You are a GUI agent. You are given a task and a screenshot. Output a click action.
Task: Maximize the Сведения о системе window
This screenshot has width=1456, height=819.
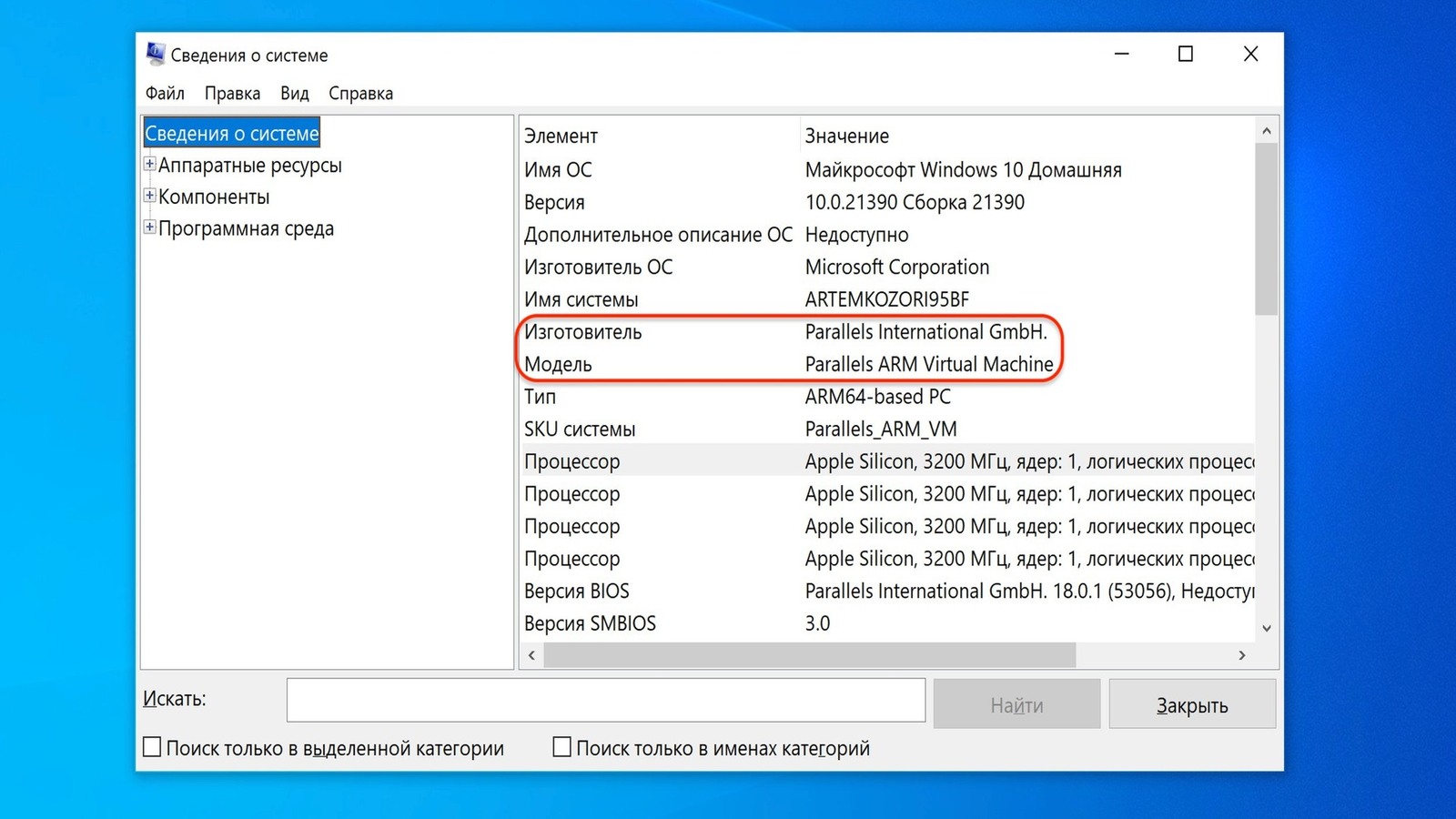(1185, 55)
